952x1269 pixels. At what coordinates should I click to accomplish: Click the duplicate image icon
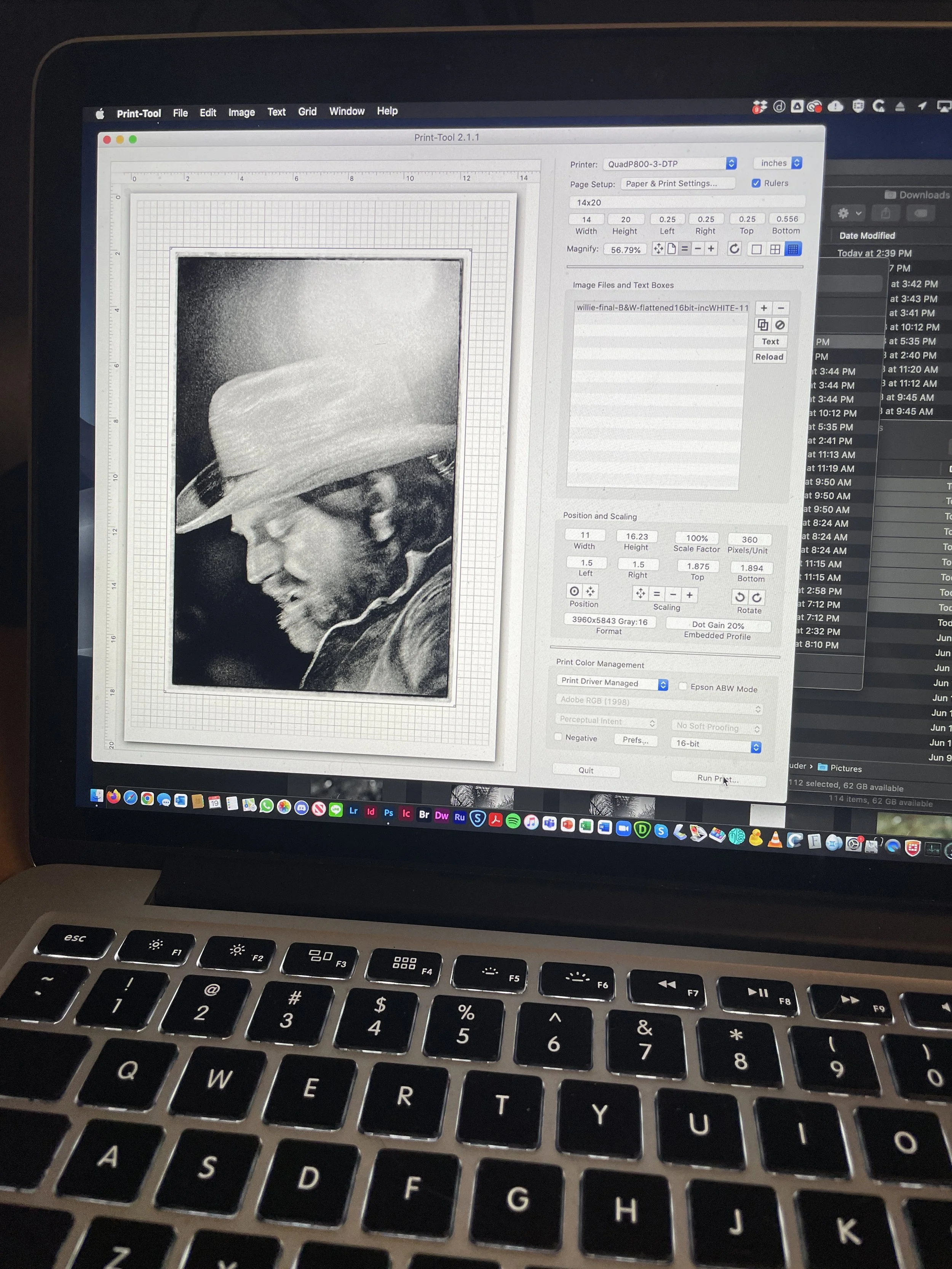(x=763, y=325)
